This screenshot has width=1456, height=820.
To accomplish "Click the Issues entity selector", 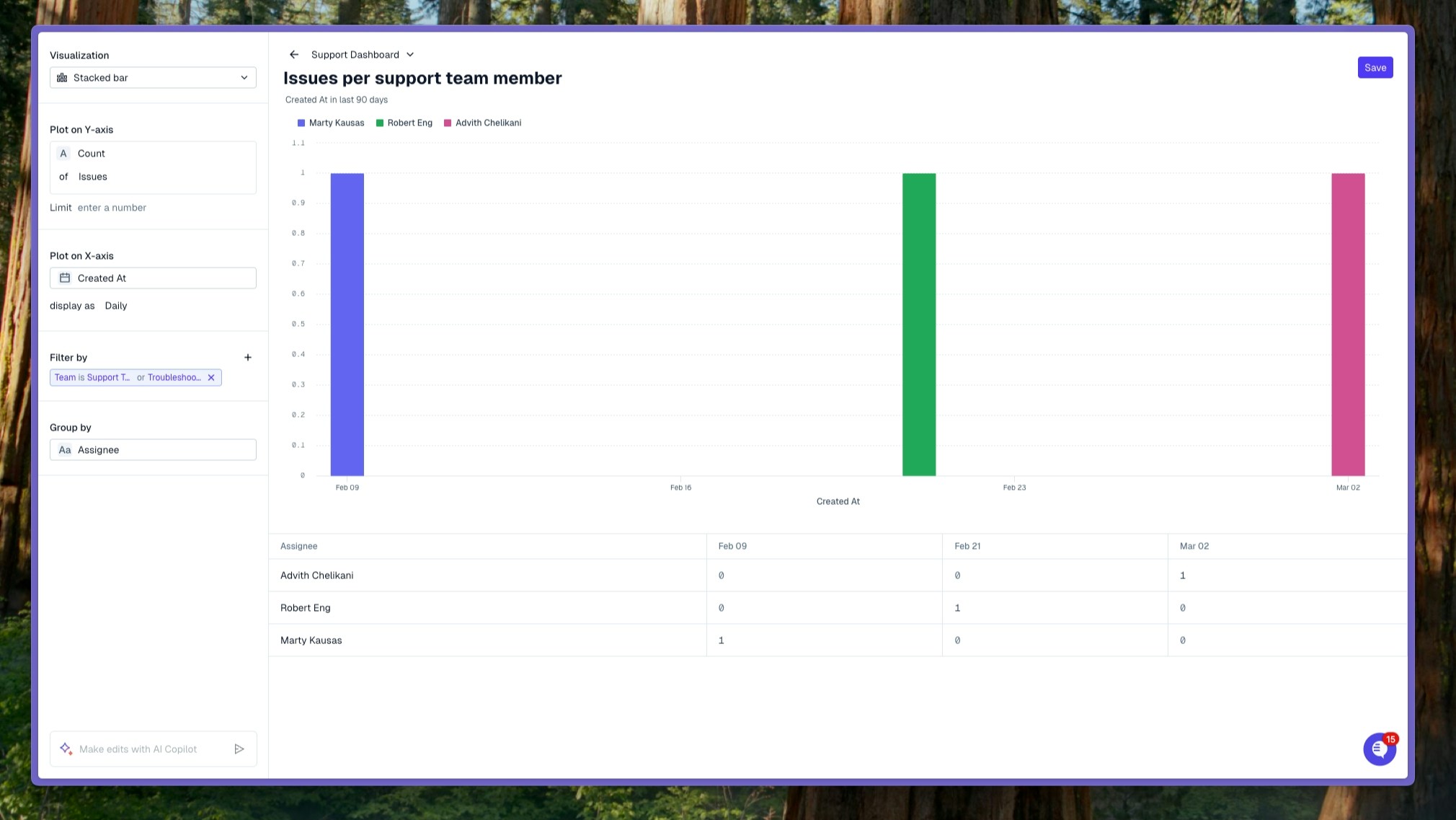I will [x=92, y=177].
